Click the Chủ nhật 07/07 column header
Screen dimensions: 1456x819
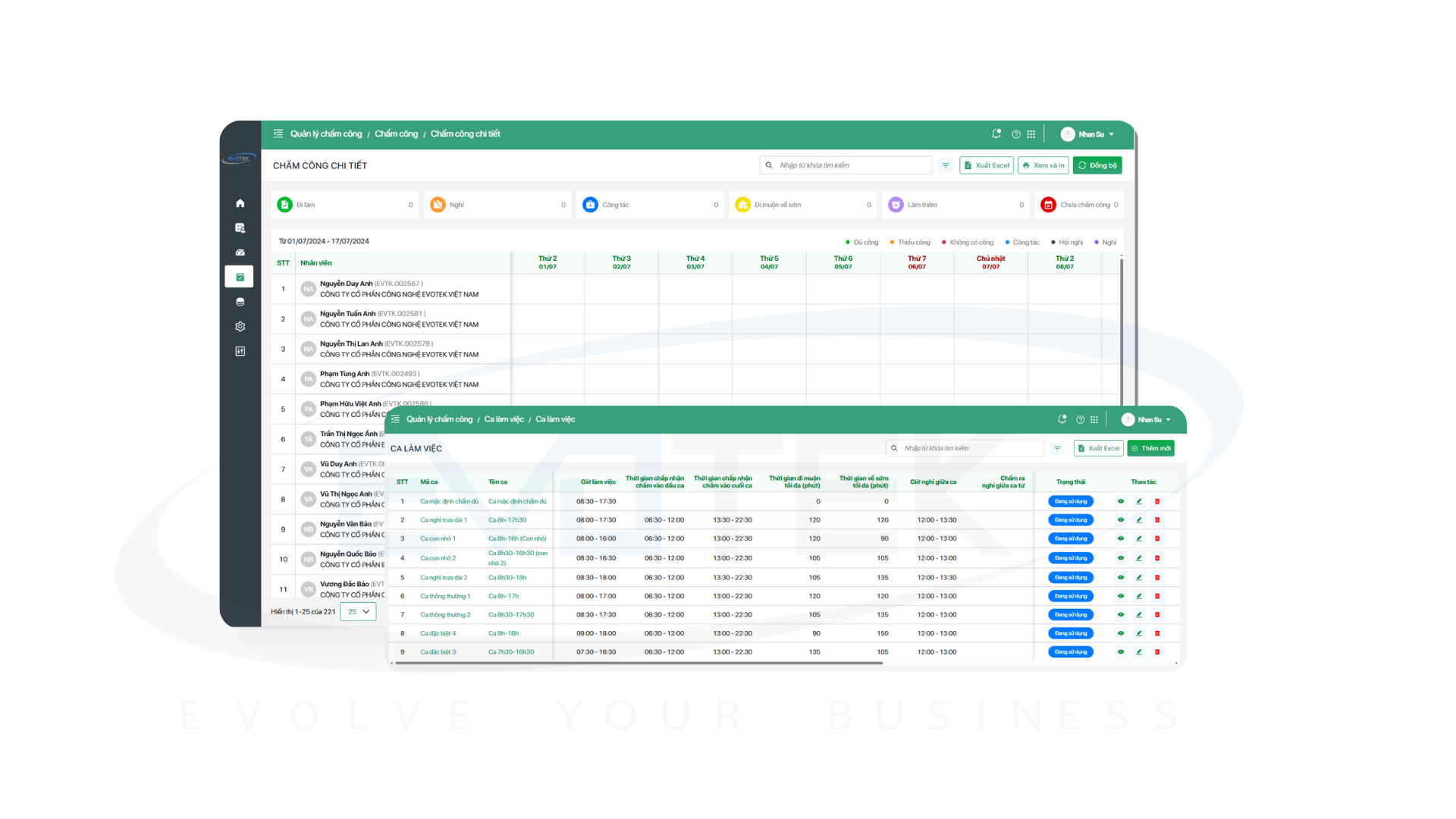tap(990, 262)
